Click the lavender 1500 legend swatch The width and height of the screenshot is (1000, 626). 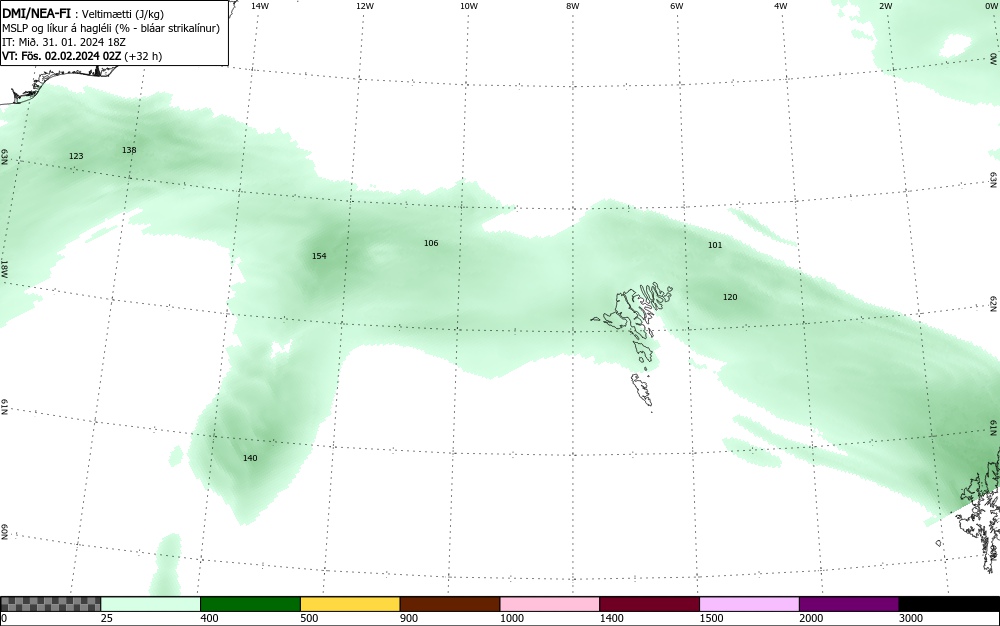(x=749, y=604)
